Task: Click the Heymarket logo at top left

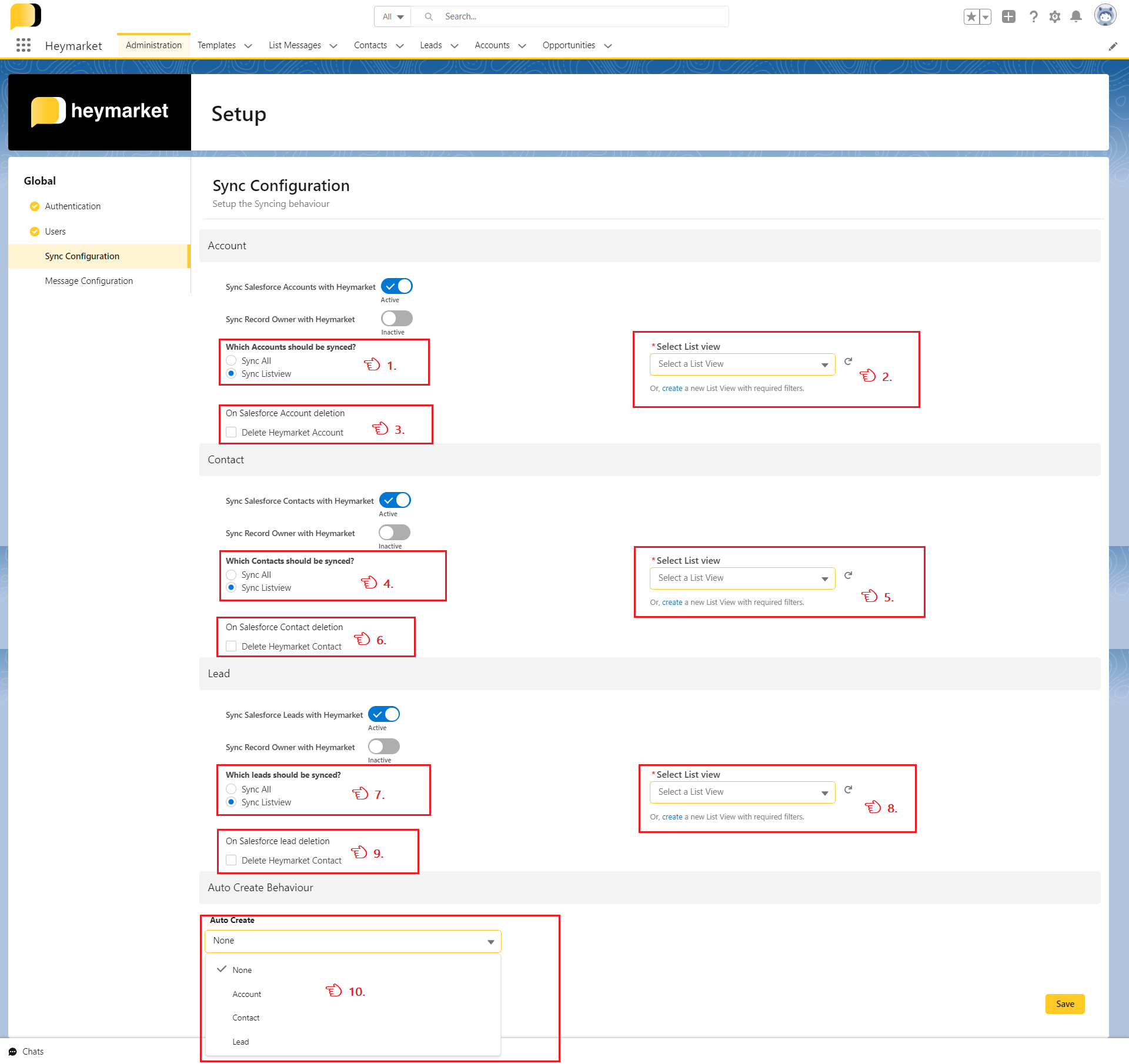Action: click(26, 16)
